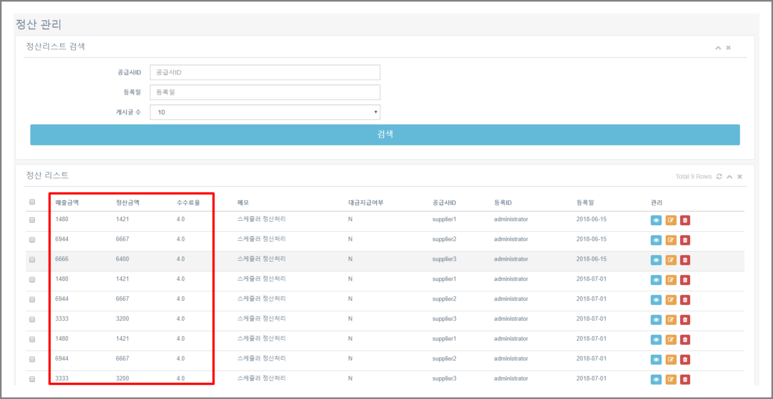Delete the supplier1 2018-06-15 settlement row
773x399 pixels.
[x=685, y=220]
